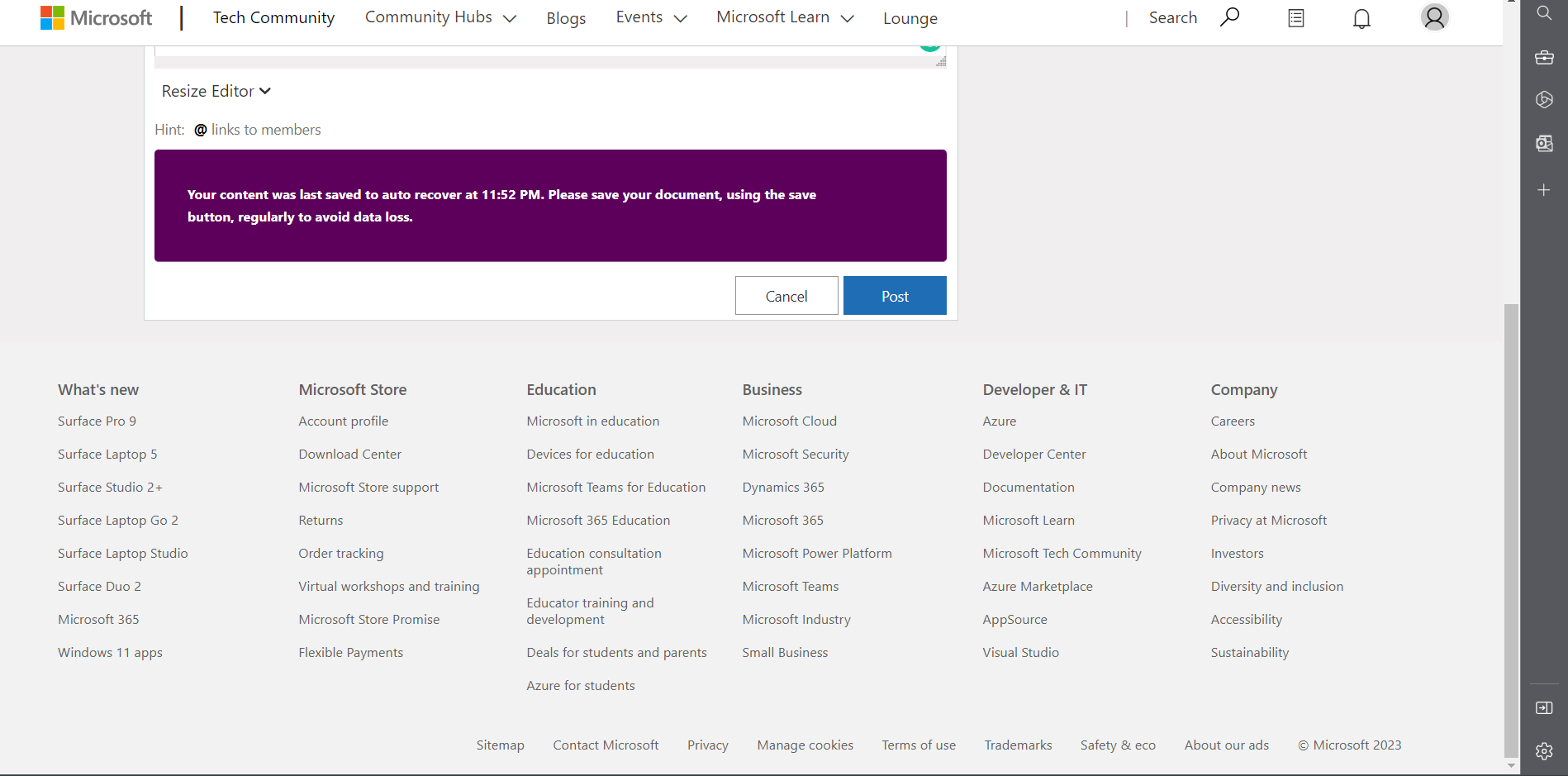Open the Blogs menu item
This screenshot has width=1568, height=776.
[566, 18]
